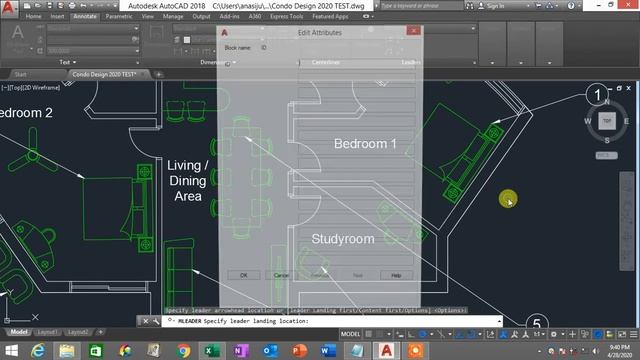This screenshot has height=360, width=640.
Task: Click the N compass direction on ViewCube
Action: tap(607, 102)
